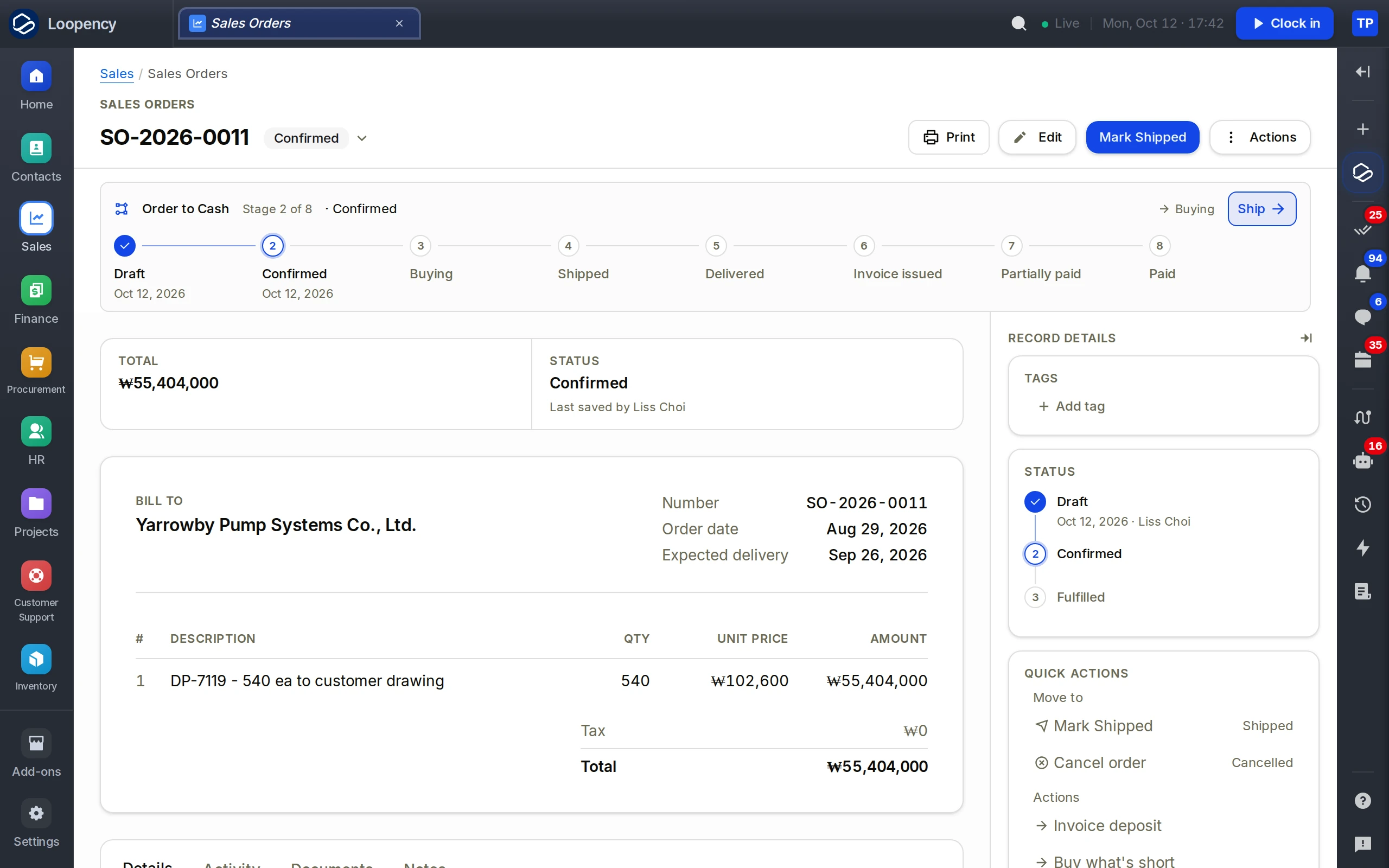Open chat messages with 6 badge
The width and height of the screenshot is (1389, 868).
point(1362,316)
